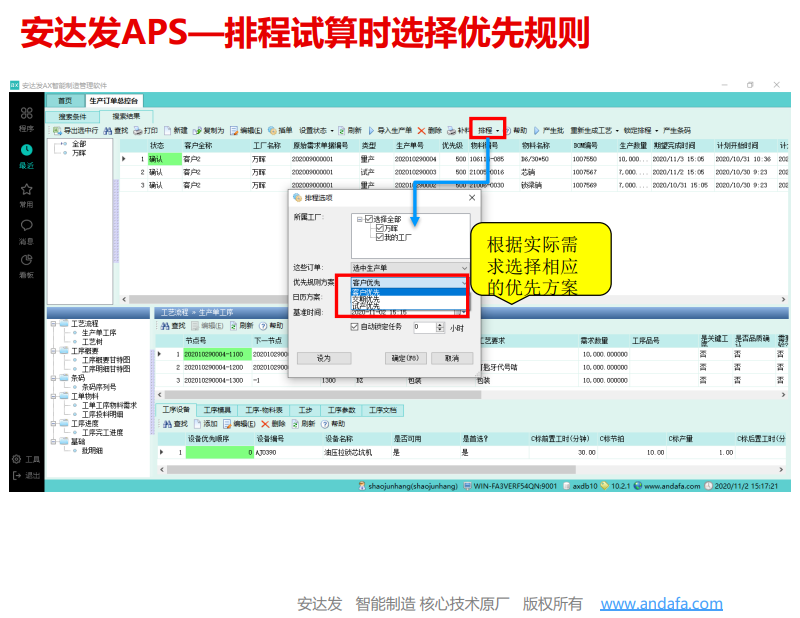Collapse the 工艺流程 tree node
Image resolution: width=800 pixels, height=618 pixels.
point(54,324)
